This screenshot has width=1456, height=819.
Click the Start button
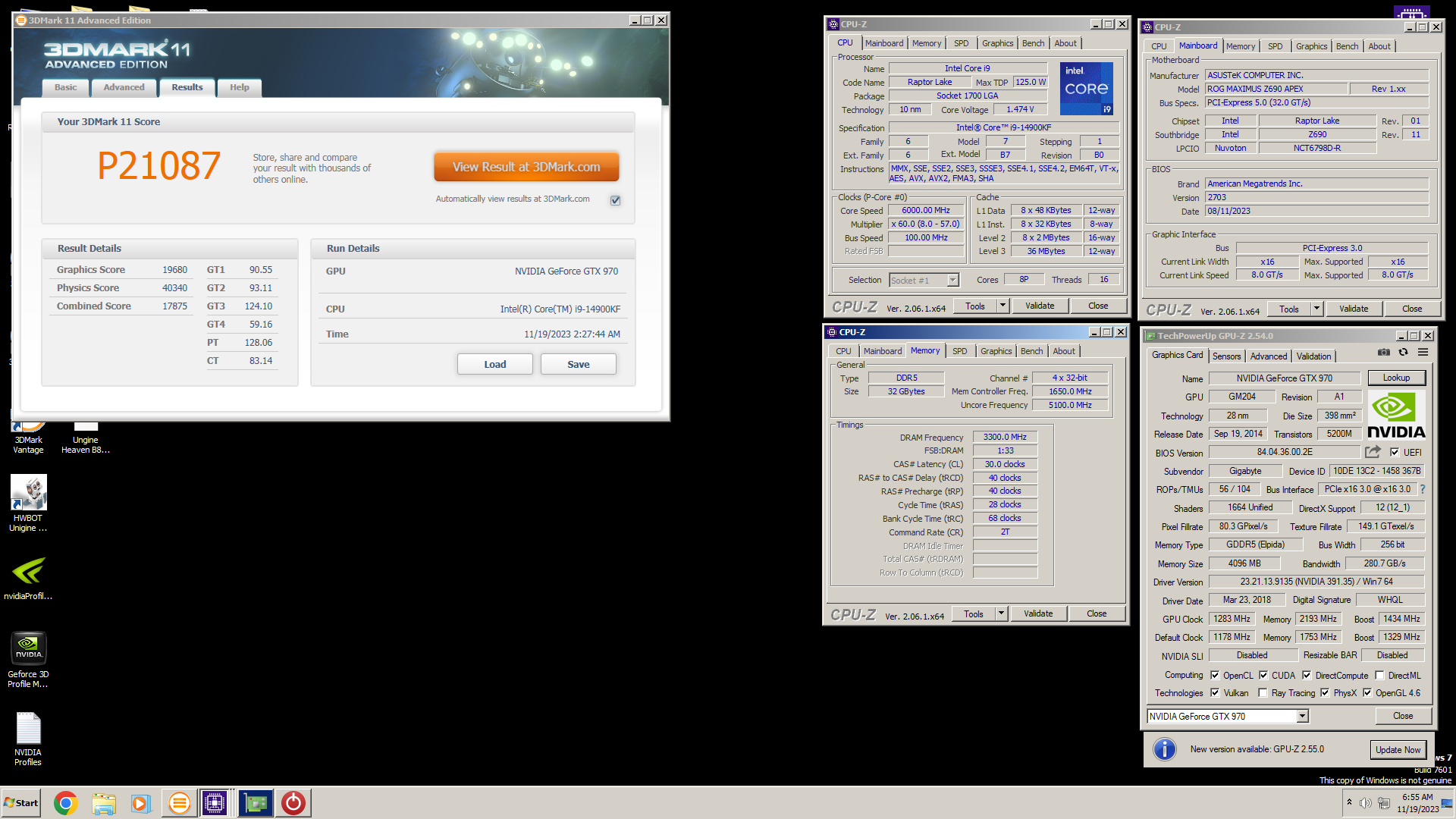pos(21,803)
